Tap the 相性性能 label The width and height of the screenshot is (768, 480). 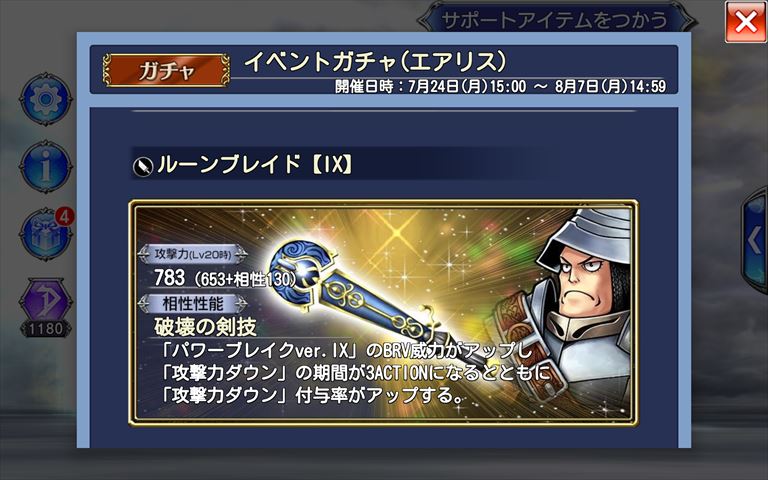192,304
